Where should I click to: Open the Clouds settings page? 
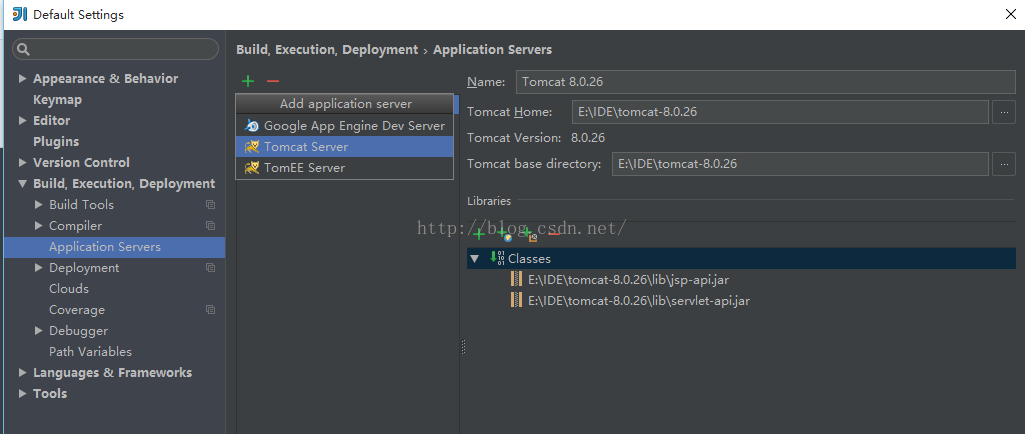coord(69,288)
